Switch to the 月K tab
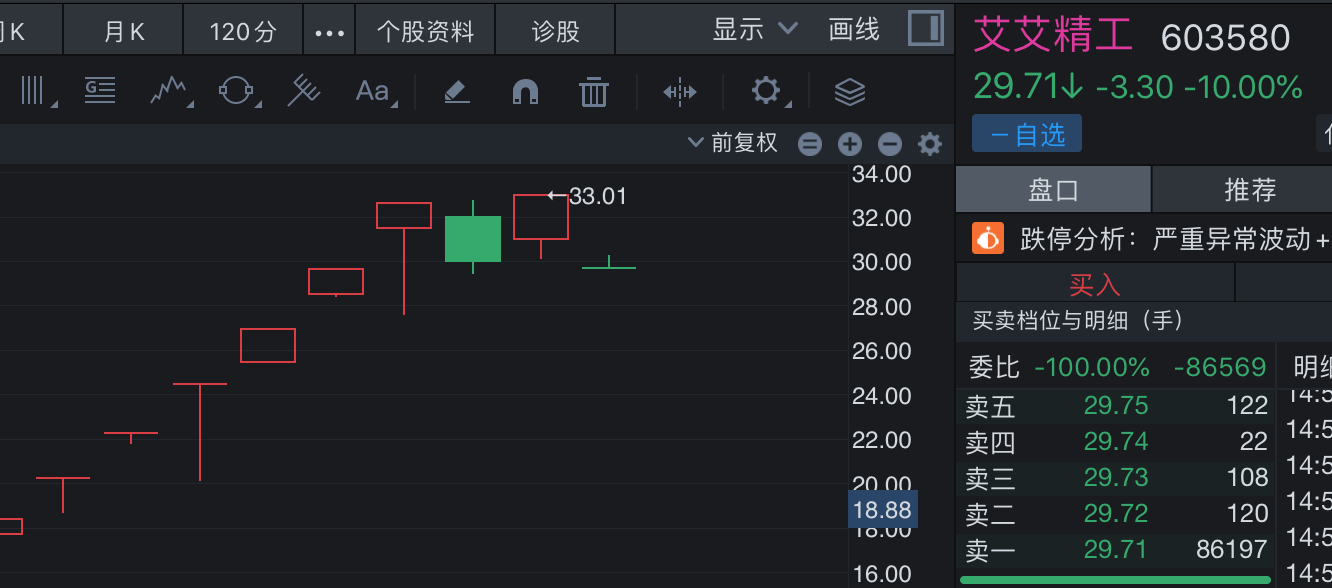Image resolution: width=1332 pixels, height=588 pixels. click(124, 31)
